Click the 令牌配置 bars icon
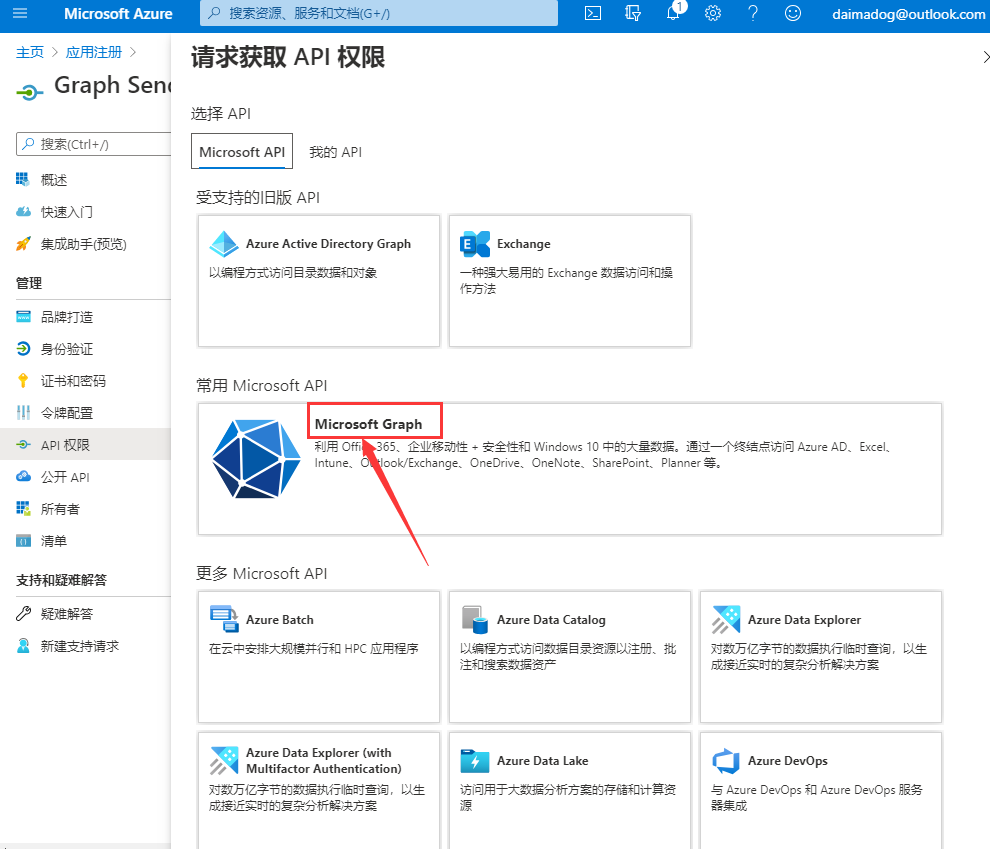 point(23,413)
